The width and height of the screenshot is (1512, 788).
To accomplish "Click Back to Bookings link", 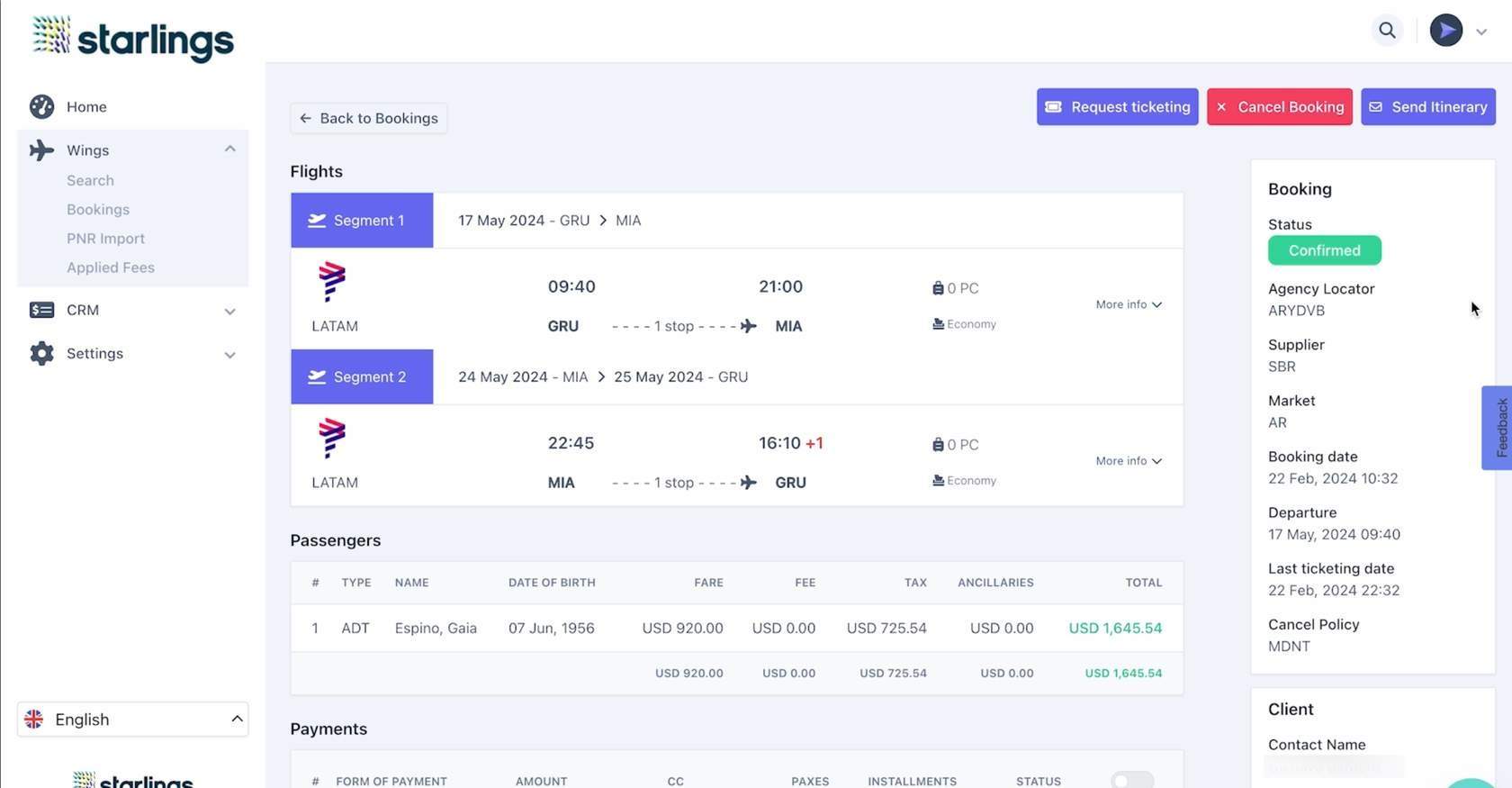I will tap(369, 118).
